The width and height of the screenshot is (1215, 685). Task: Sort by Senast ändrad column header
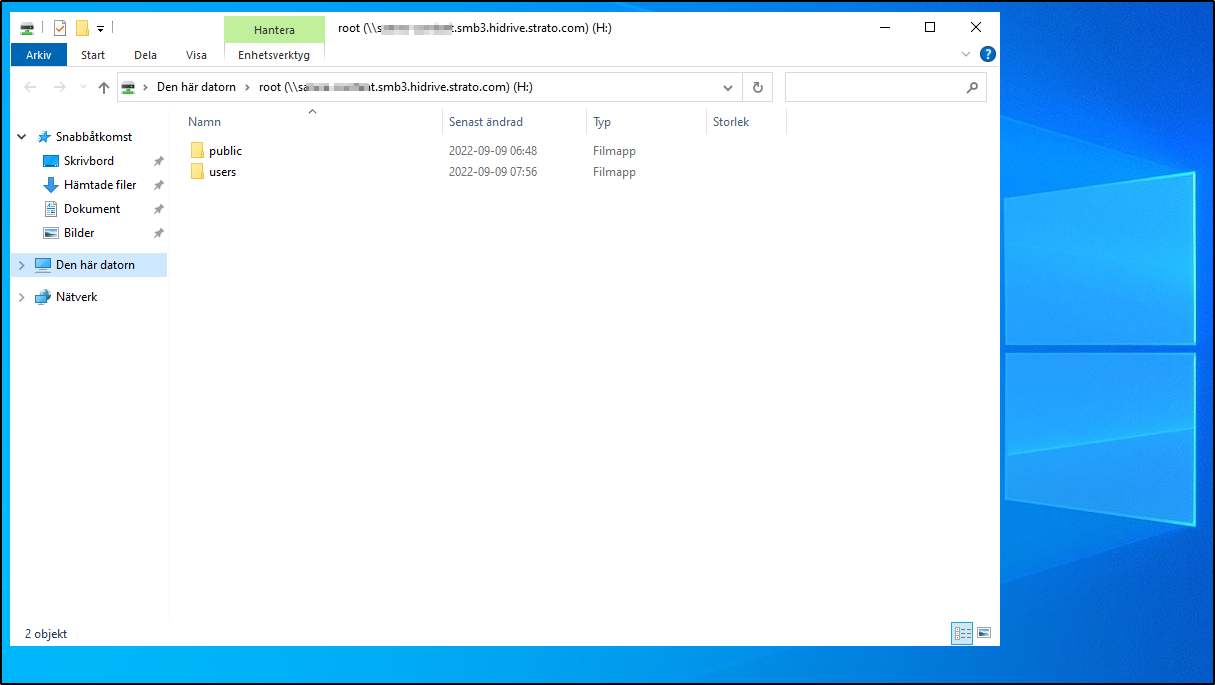486,122
